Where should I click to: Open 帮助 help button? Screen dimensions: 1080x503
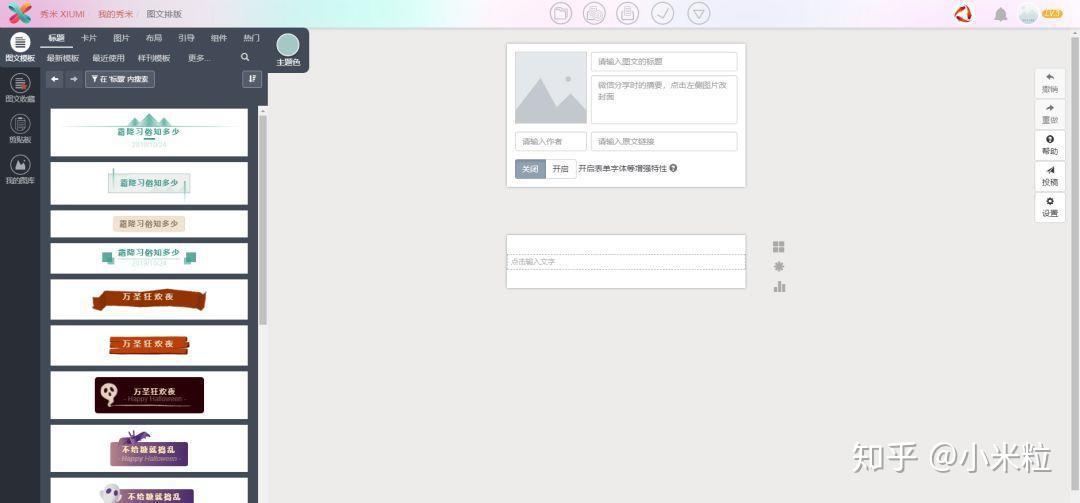click(x=1050, y=145)
